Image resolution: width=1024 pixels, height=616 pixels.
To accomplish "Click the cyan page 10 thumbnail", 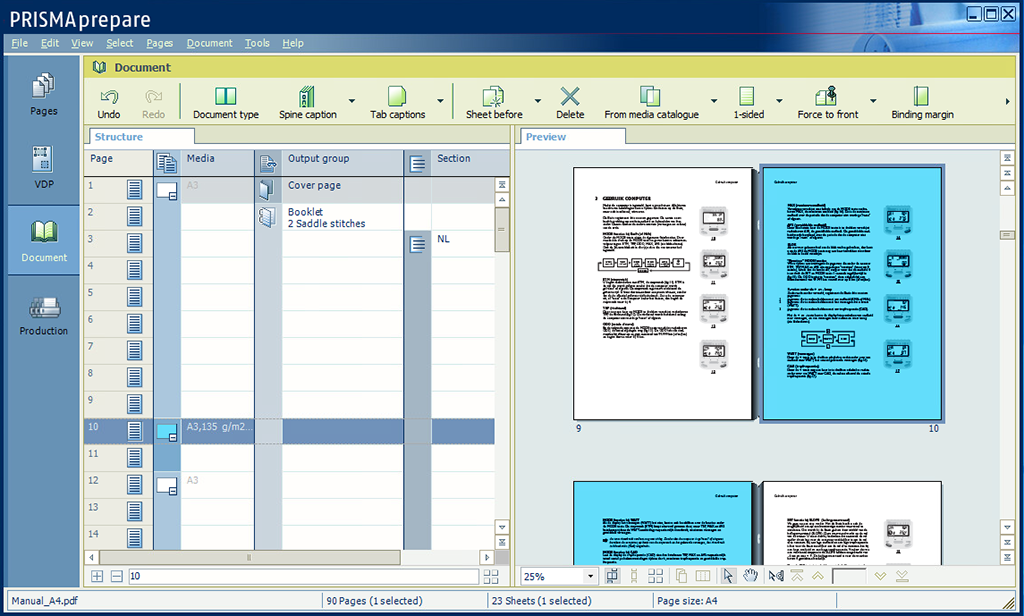I will pos(852,293).
